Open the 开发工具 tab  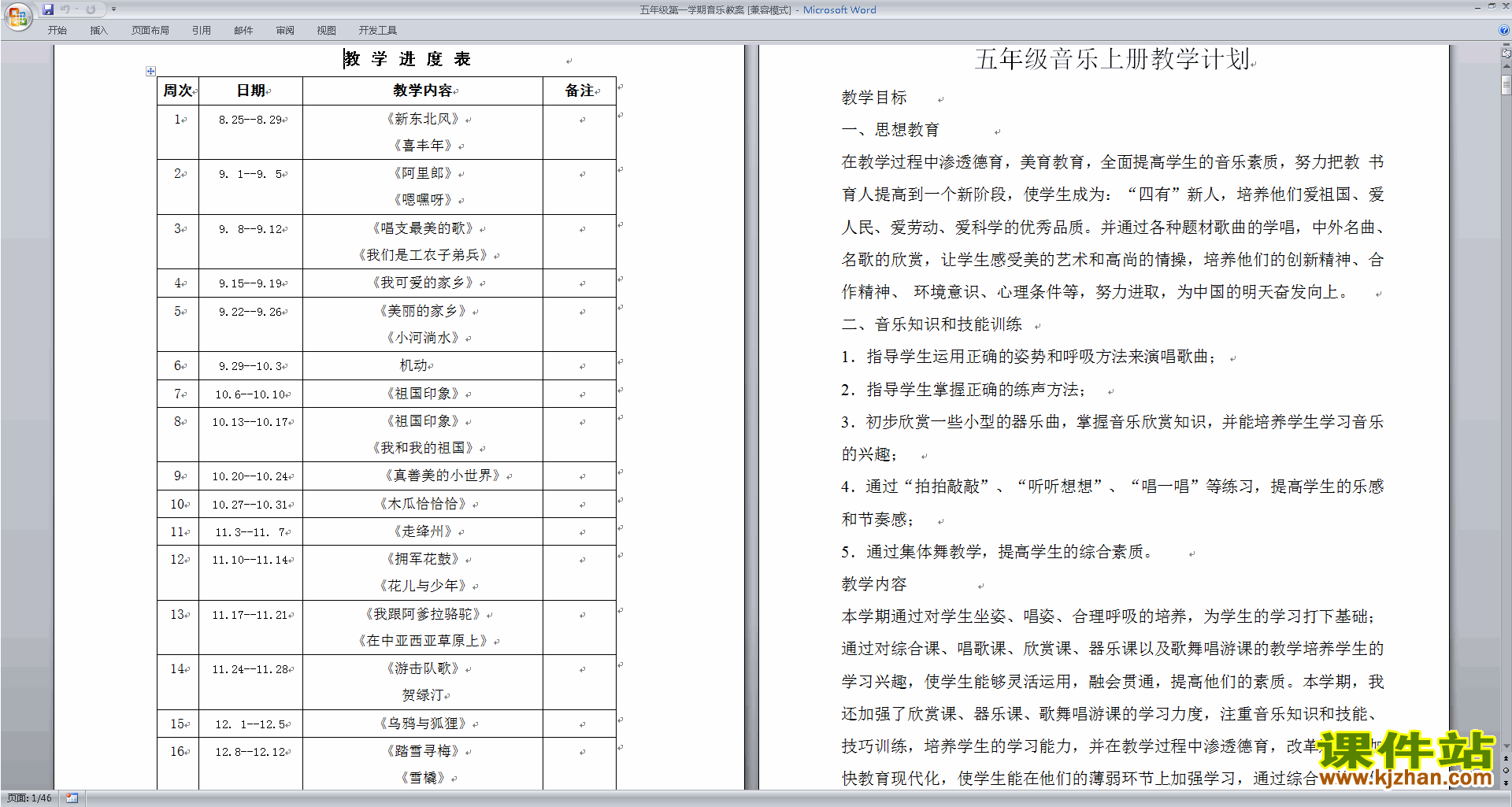[x=378, y=31]
